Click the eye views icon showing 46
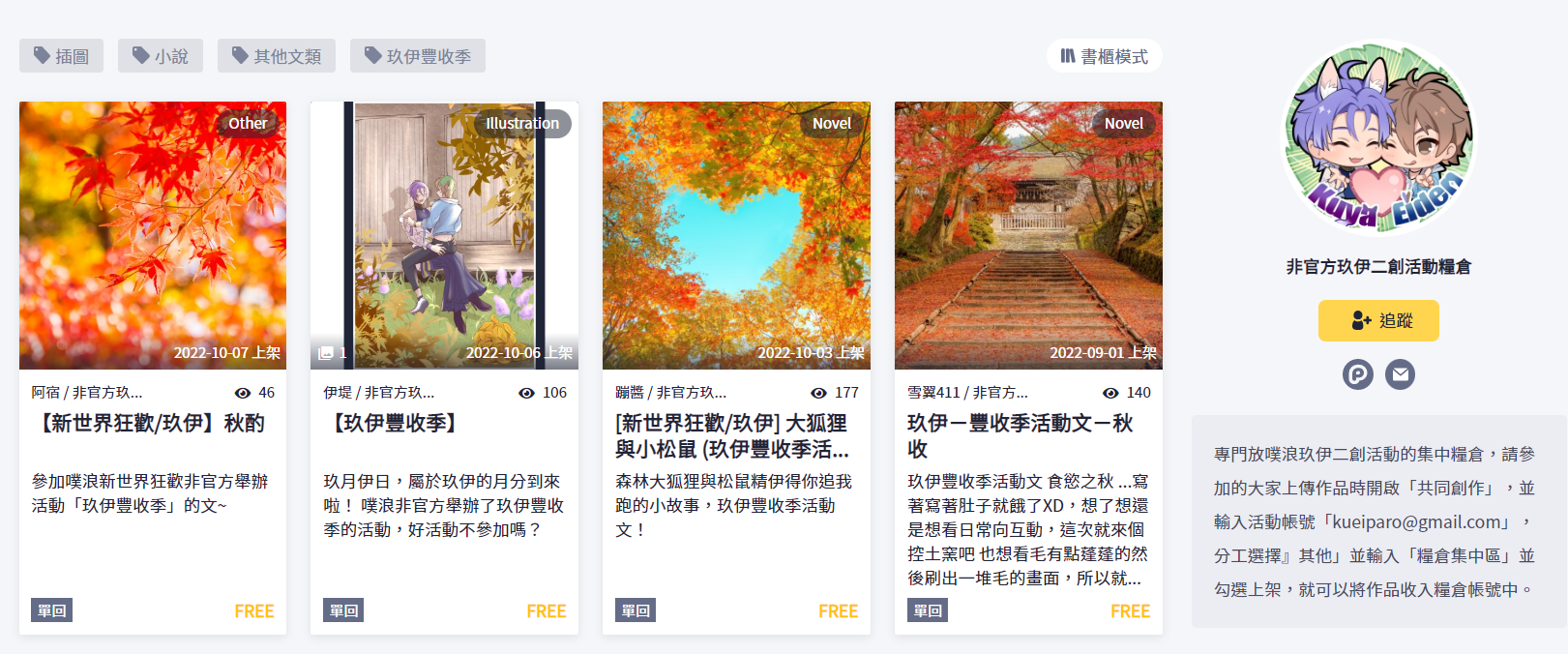The width and height of the screenshot is (1568, 654). click(x=243, y=393)
